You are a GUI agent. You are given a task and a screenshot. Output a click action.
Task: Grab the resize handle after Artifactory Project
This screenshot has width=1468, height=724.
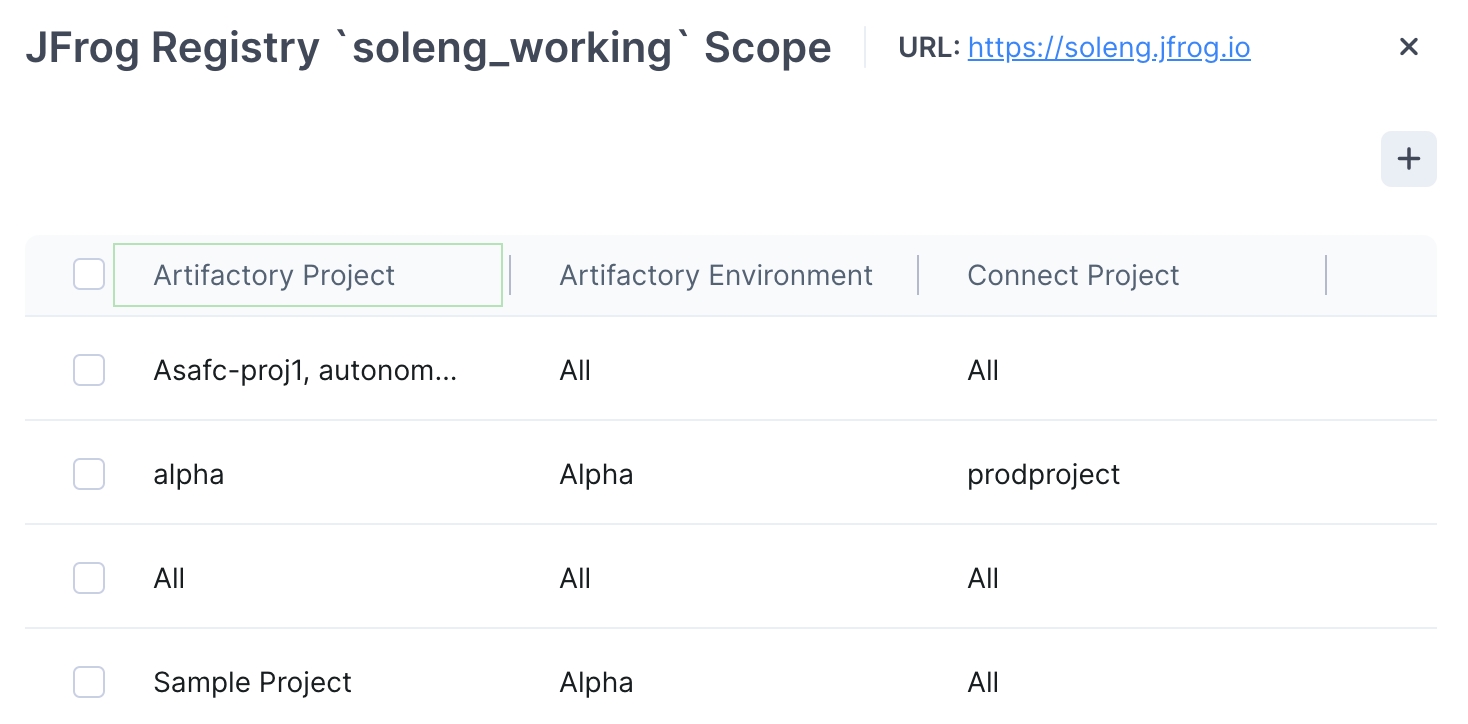tap(510, 275)
